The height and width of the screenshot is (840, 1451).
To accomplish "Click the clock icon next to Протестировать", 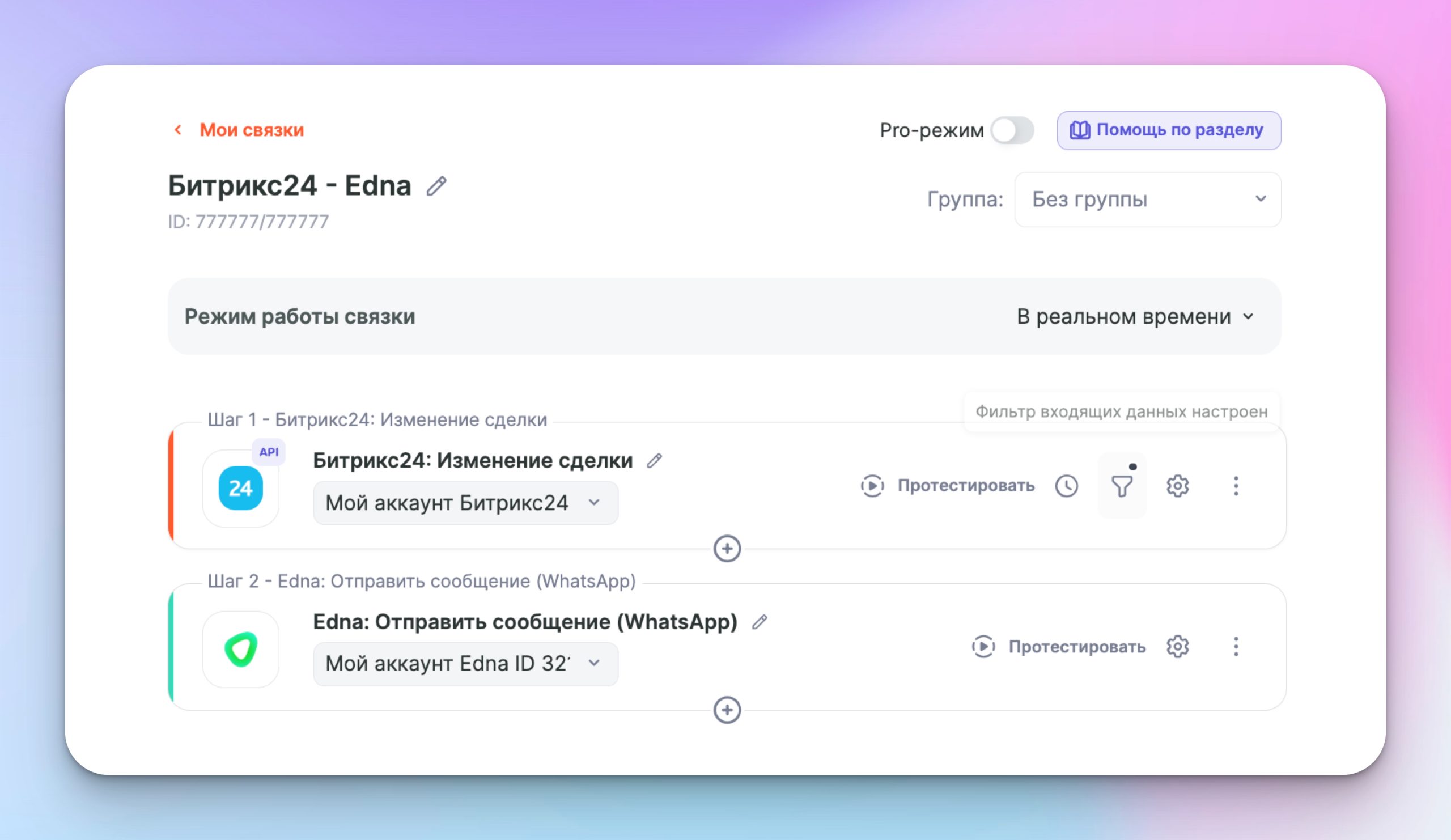I will coord(1067,486).
